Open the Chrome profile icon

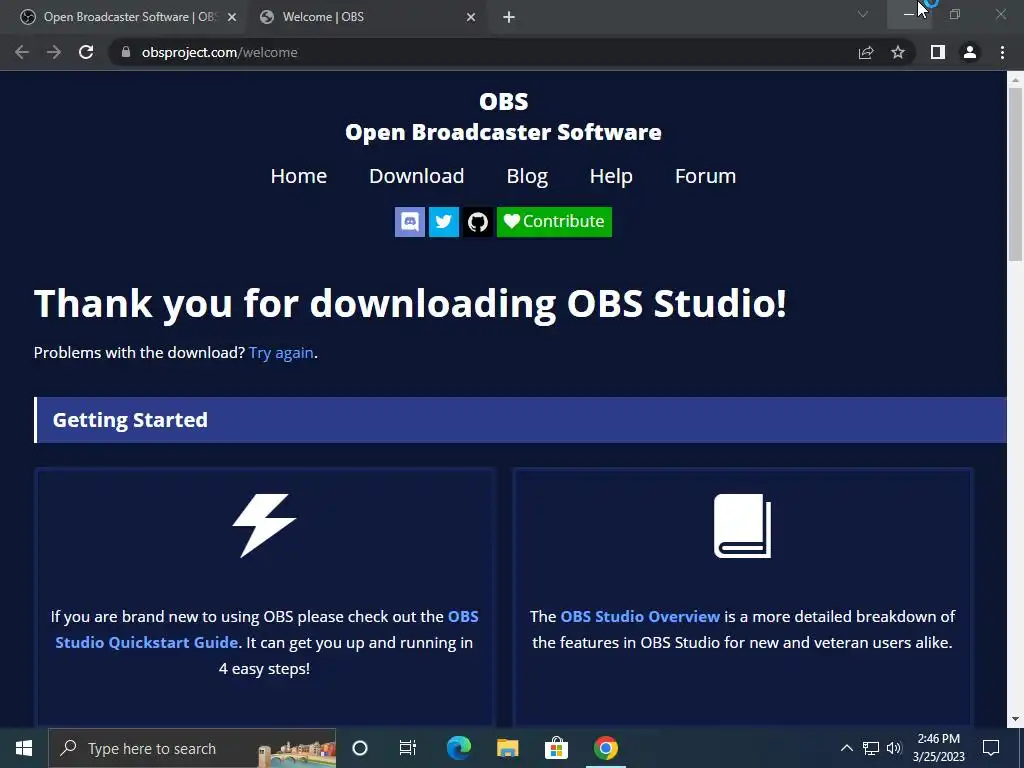pos(970,52)
